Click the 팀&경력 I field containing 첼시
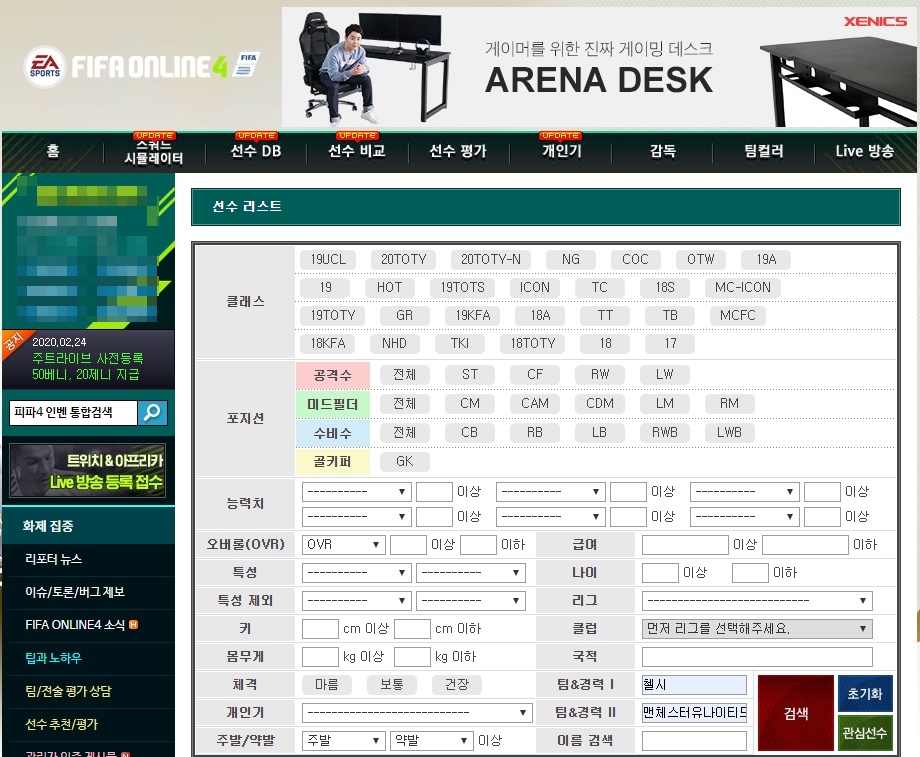Viewport: 920px width, 757px height. (694, 685)
